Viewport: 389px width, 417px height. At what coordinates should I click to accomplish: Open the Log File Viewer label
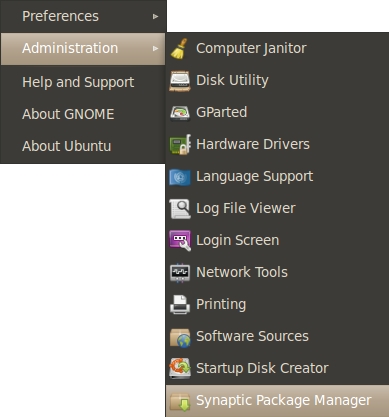pos(246,209)
